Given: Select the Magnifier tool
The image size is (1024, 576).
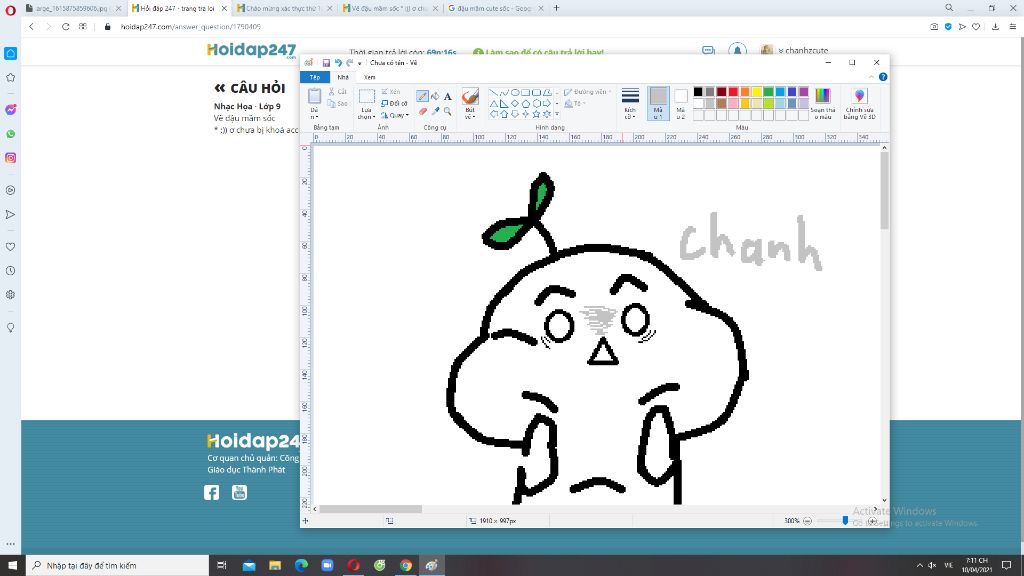Looking at the screenshot, I should pos(447,111).
